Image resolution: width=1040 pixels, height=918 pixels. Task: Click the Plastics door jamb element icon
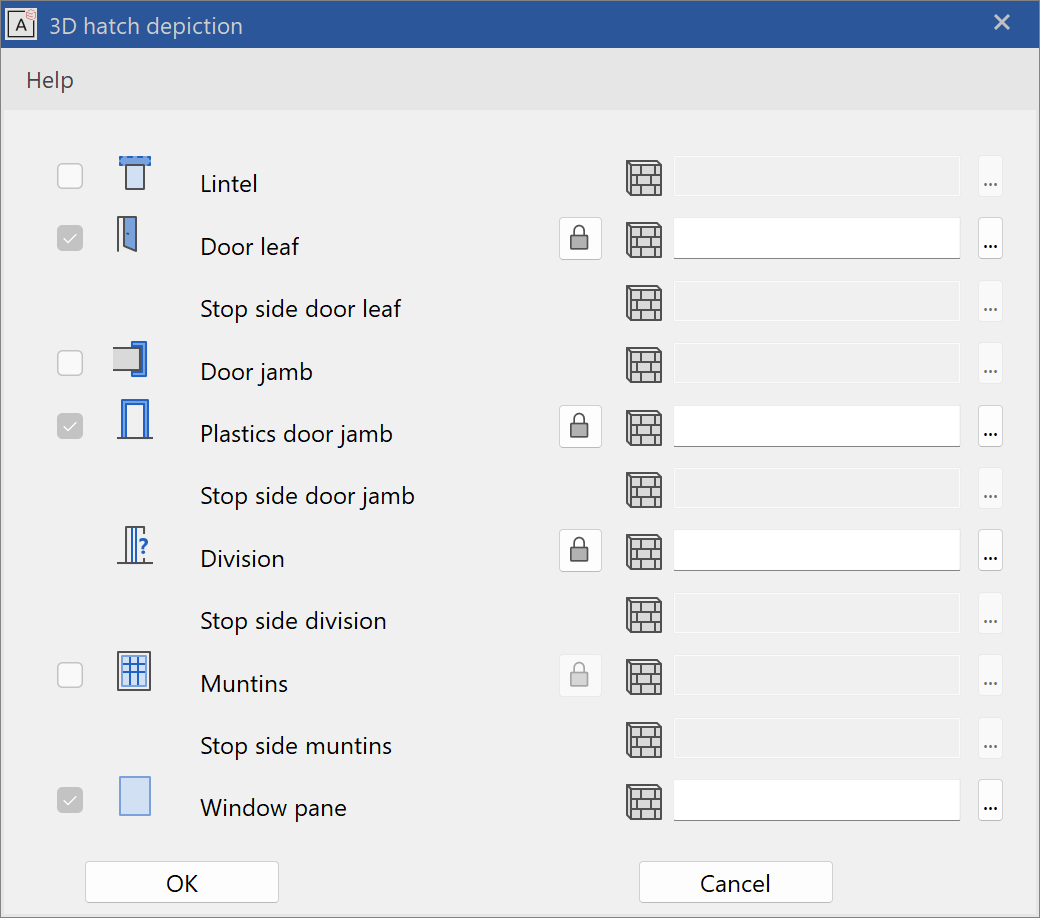135,419
